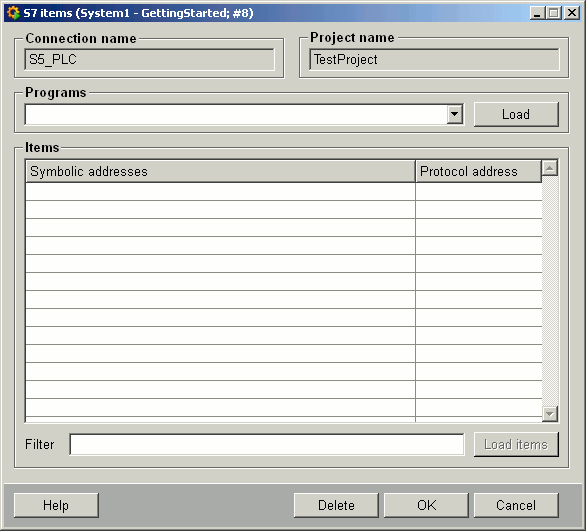Click inside the Programs combo box field

pyautogui.click(x=236, y=114)
